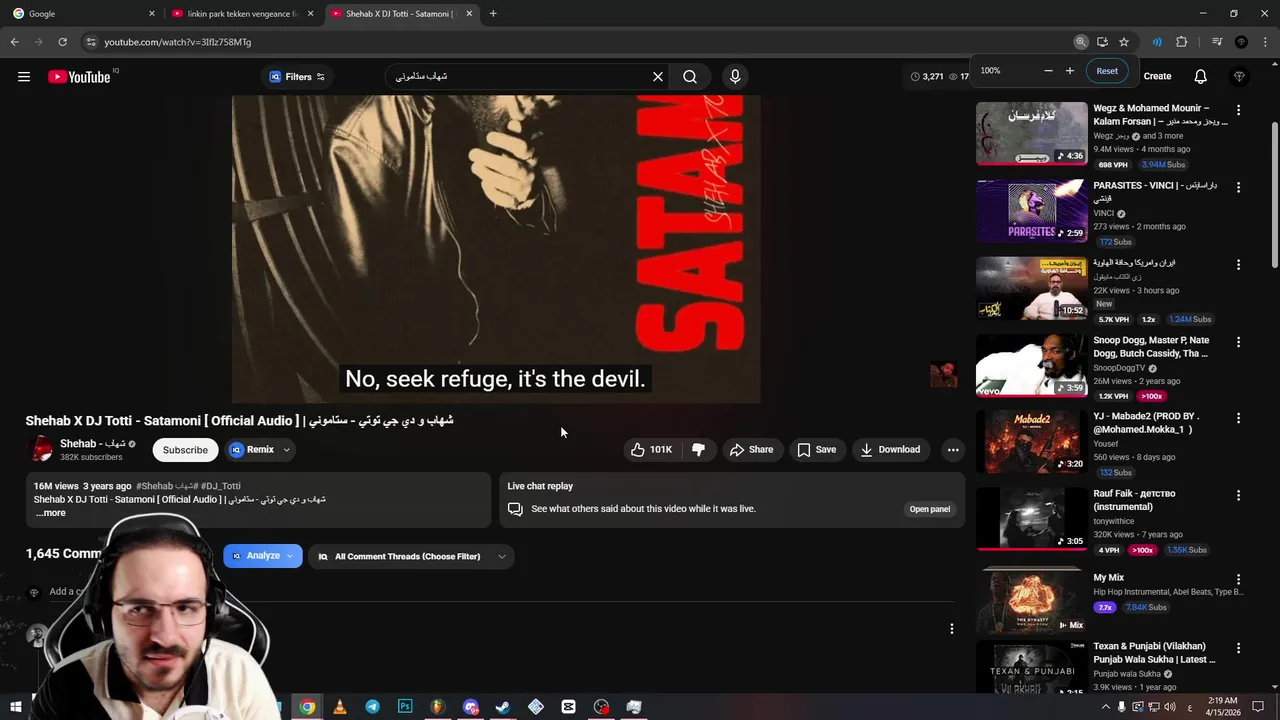Open media controls in Chrome toolbar
This screenshot has width=1280, height=720.
pyautogui.click(x=1217, y=42)
